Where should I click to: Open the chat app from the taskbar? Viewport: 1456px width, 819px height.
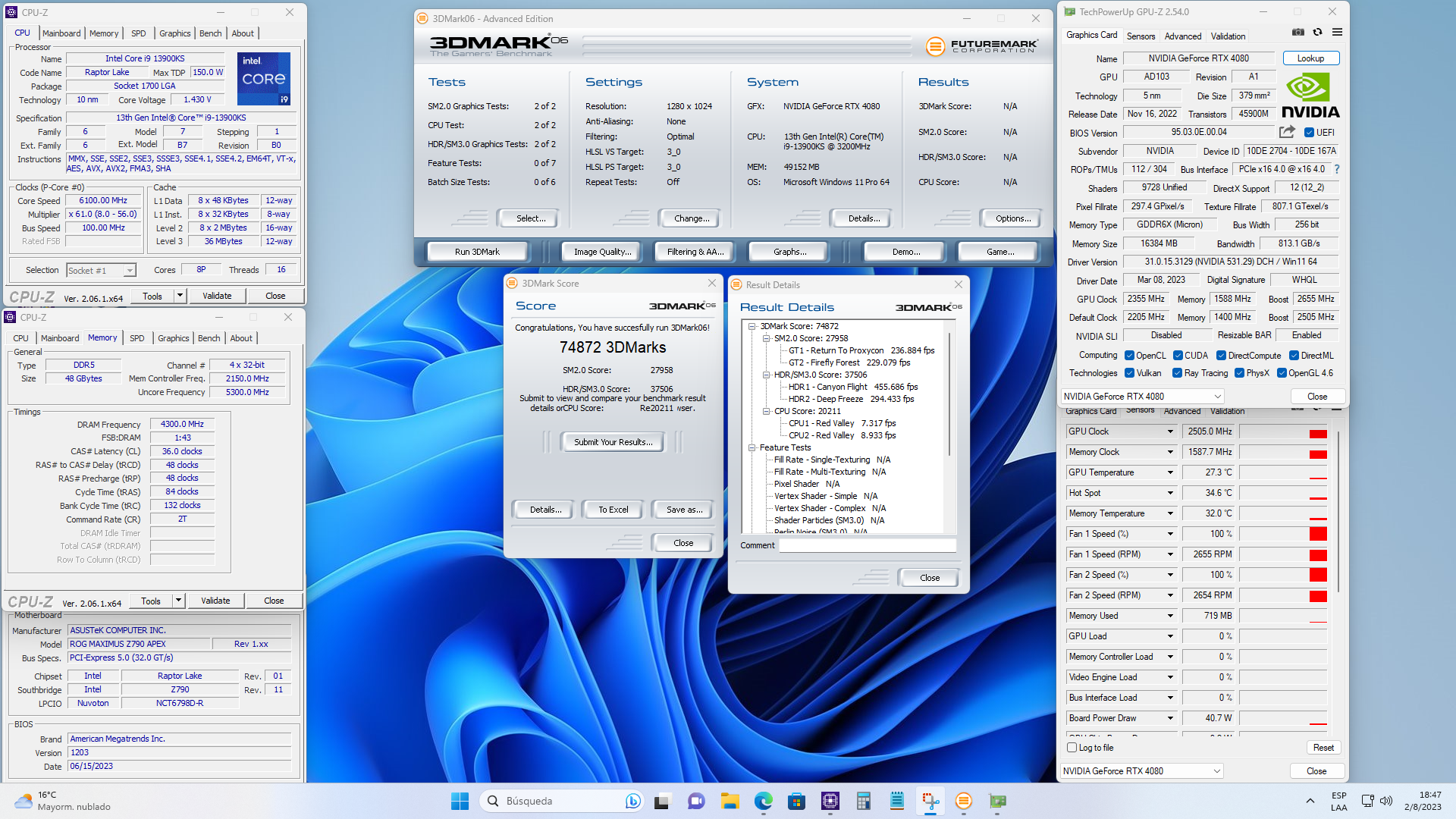[696, 801]
